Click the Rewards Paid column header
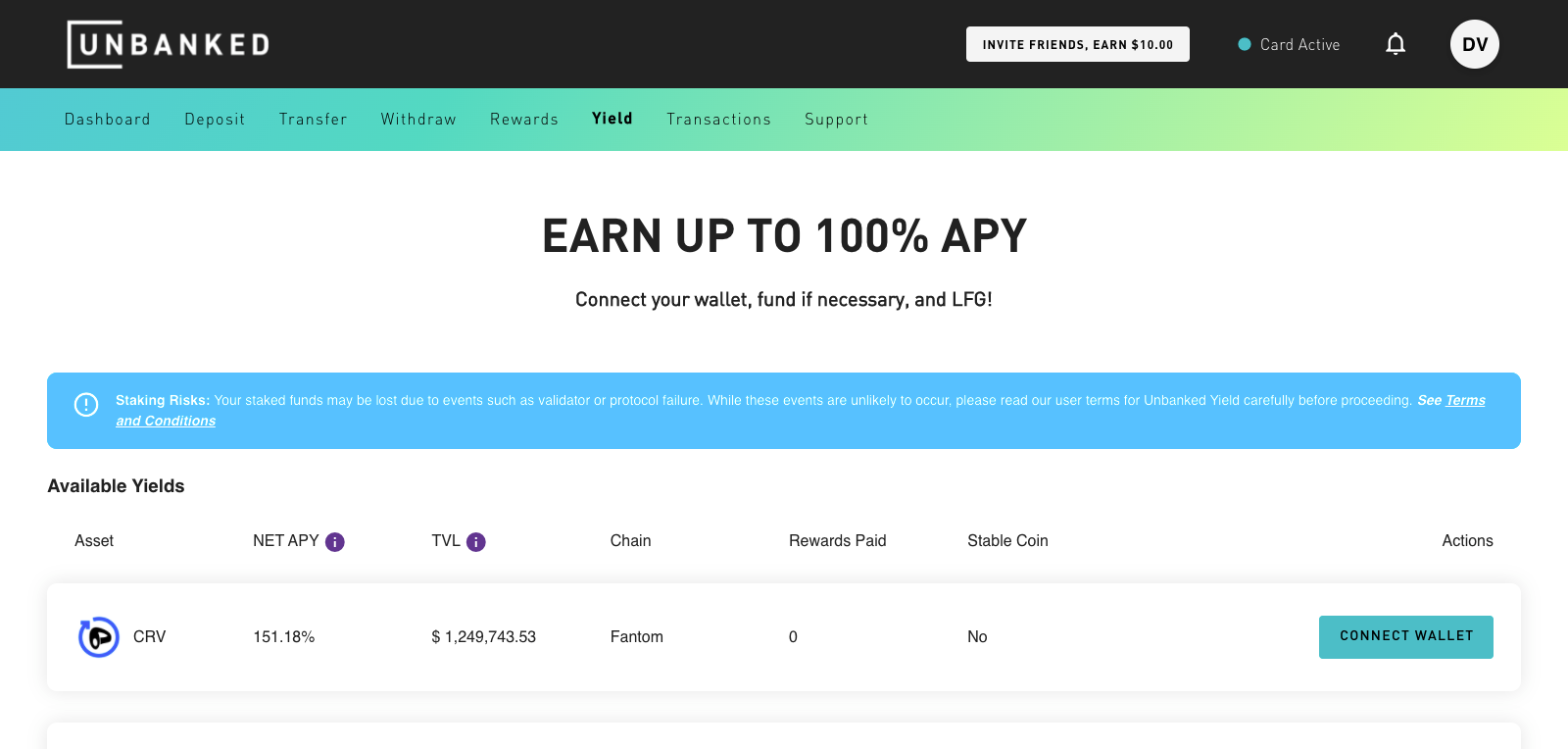The height and width of the screenshot is (749, 1568). tap(838, 541)
